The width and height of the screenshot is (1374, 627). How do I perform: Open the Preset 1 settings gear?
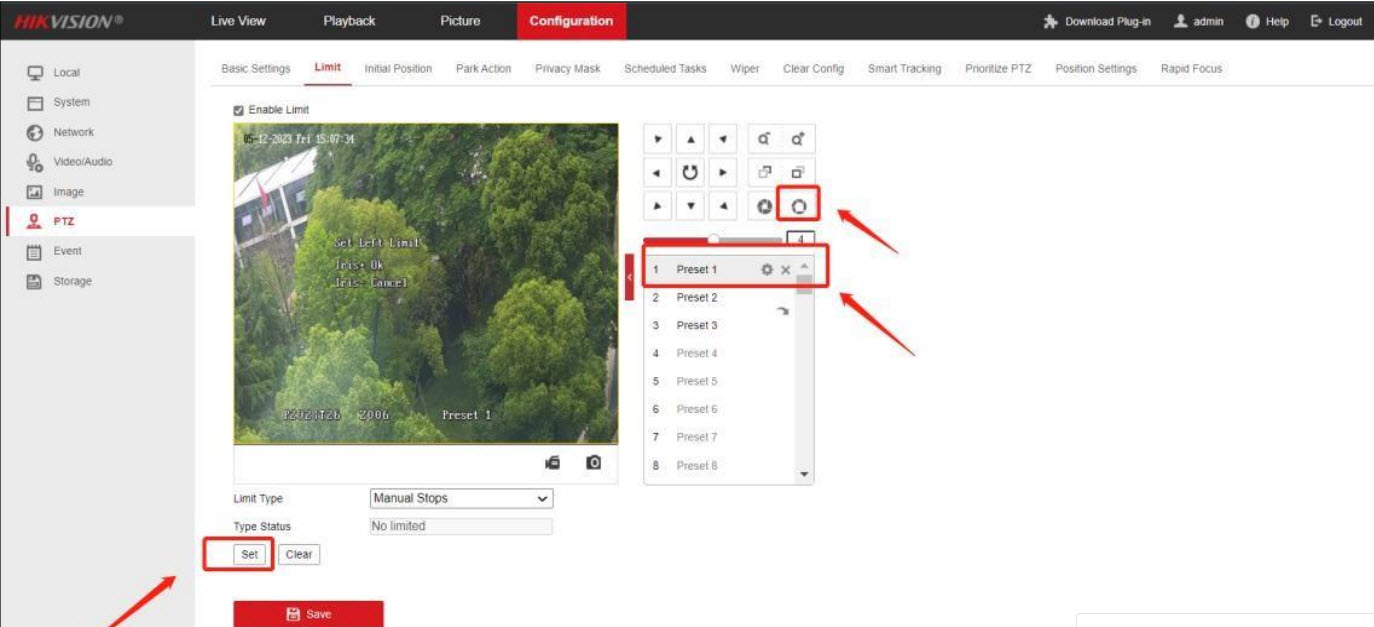click(767, 270)
